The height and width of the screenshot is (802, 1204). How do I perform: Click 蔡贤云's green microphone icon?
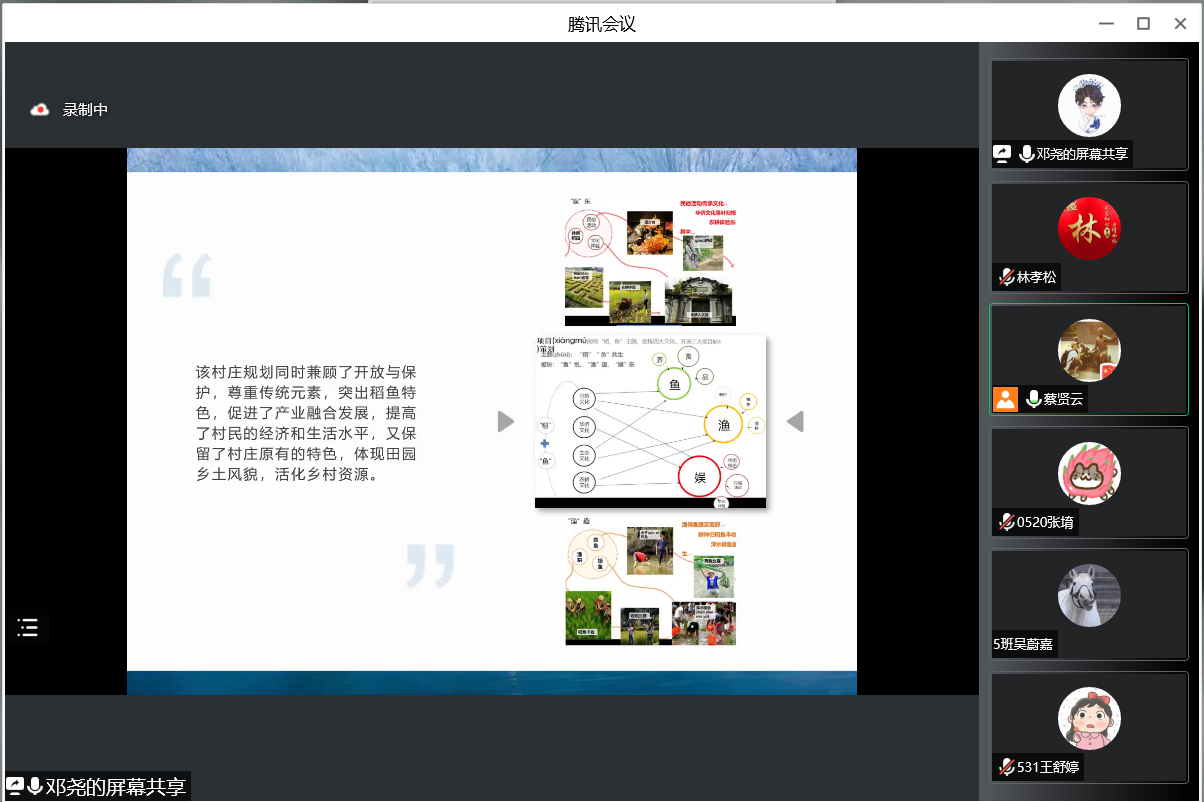click(x=1031, y=399)
